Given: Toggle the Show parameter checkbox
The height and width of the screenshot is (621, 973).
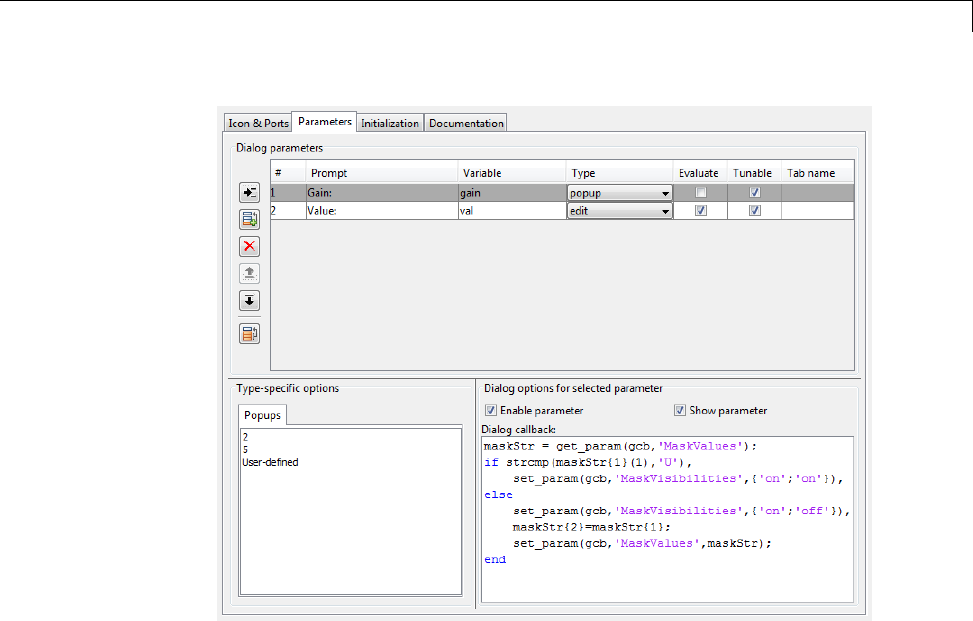Looking at the screenshot, I should point(680,410).
